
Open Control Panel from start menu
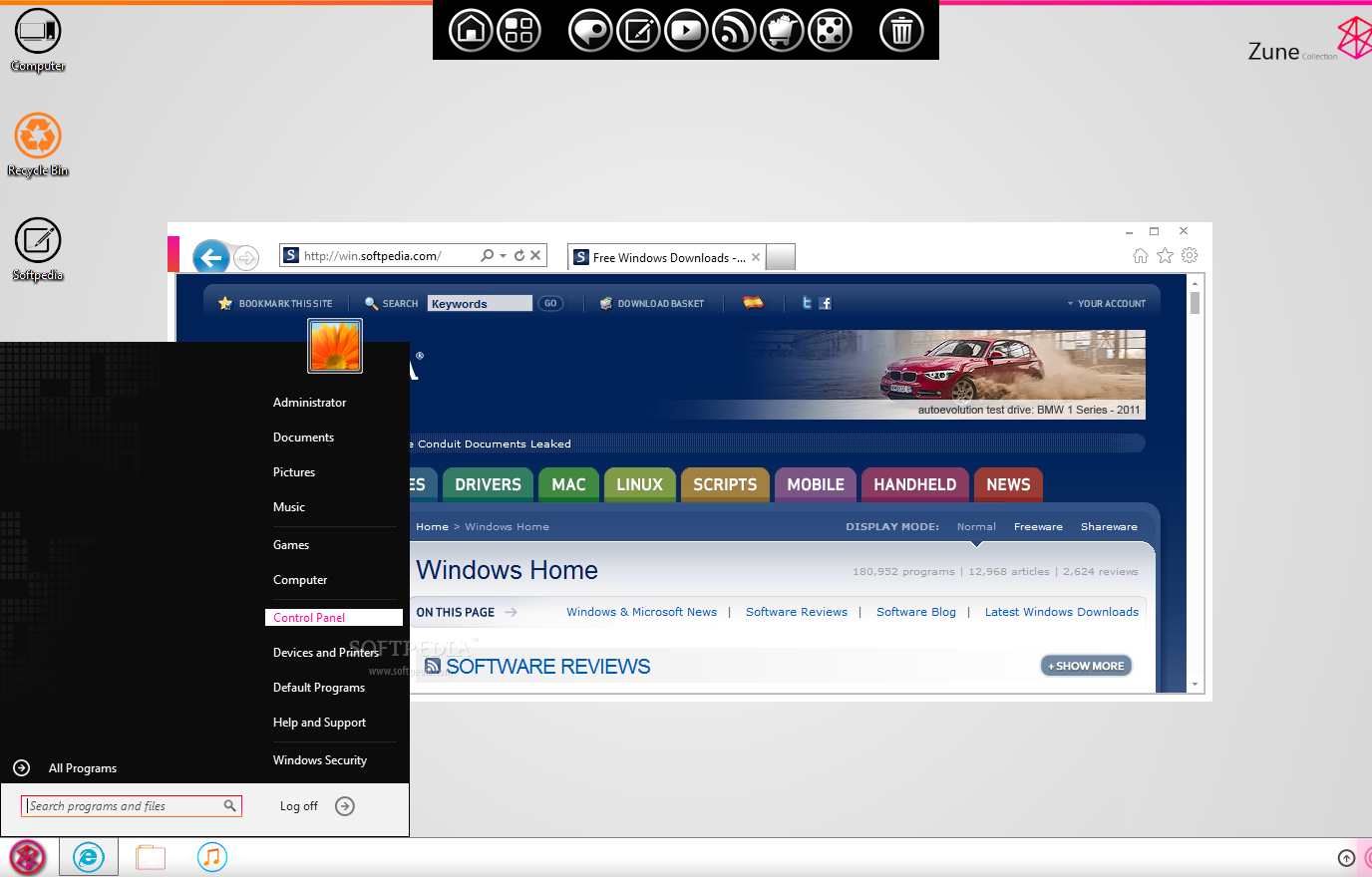[334, 618]
